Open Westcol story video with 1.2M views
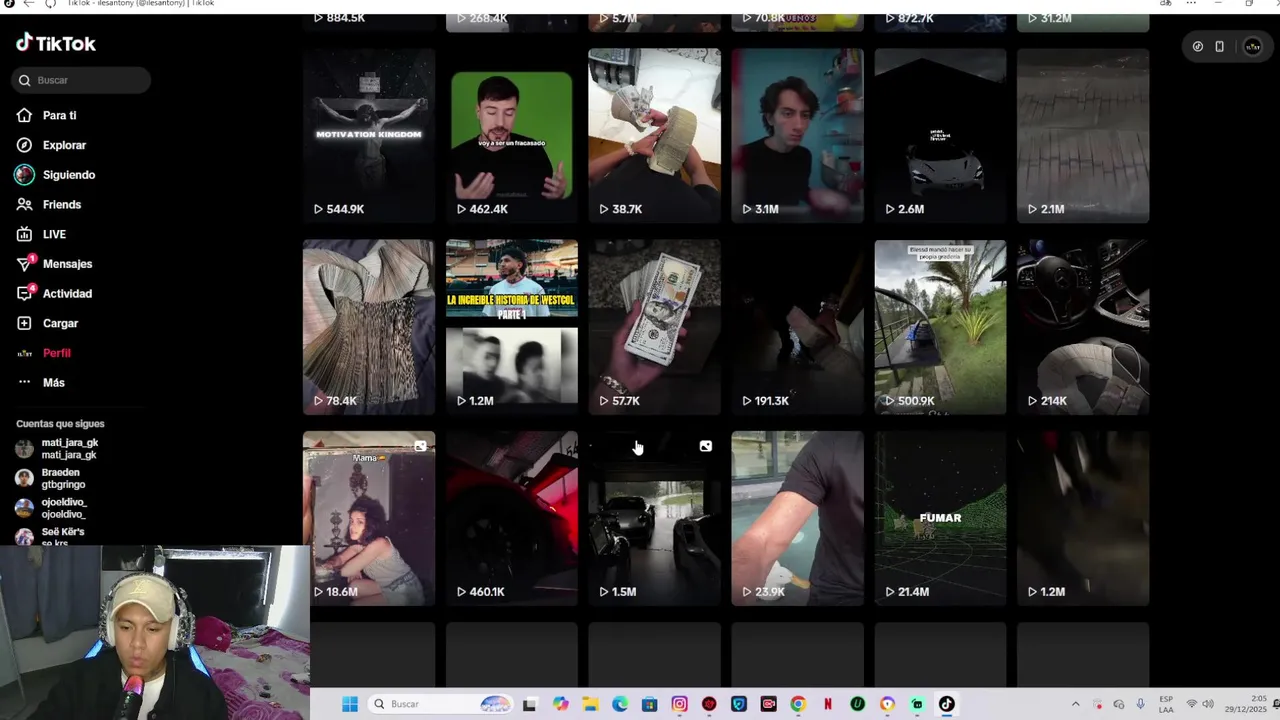The height and width of the screenshot is (720, 1280). pos(512,327)
